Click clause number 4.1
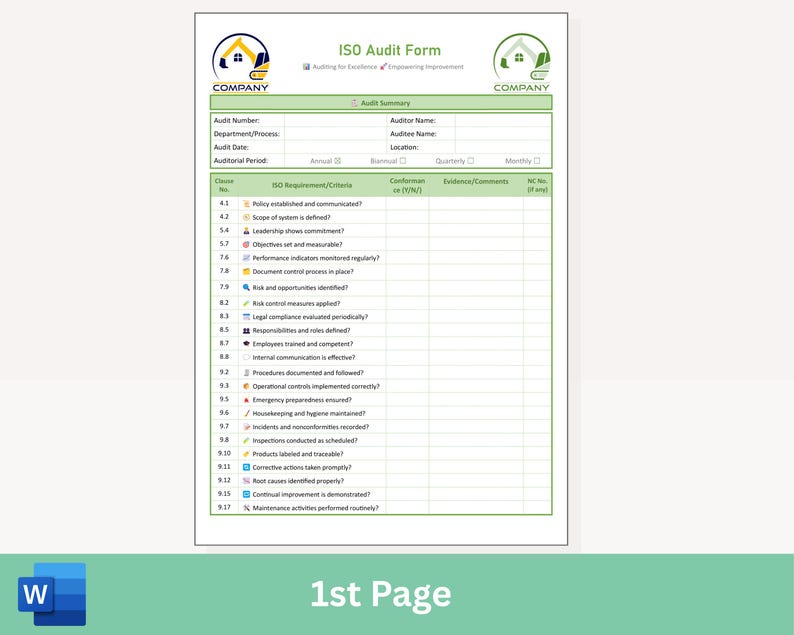This screenshot has height=635, width=794. click(x=224, y=203)
